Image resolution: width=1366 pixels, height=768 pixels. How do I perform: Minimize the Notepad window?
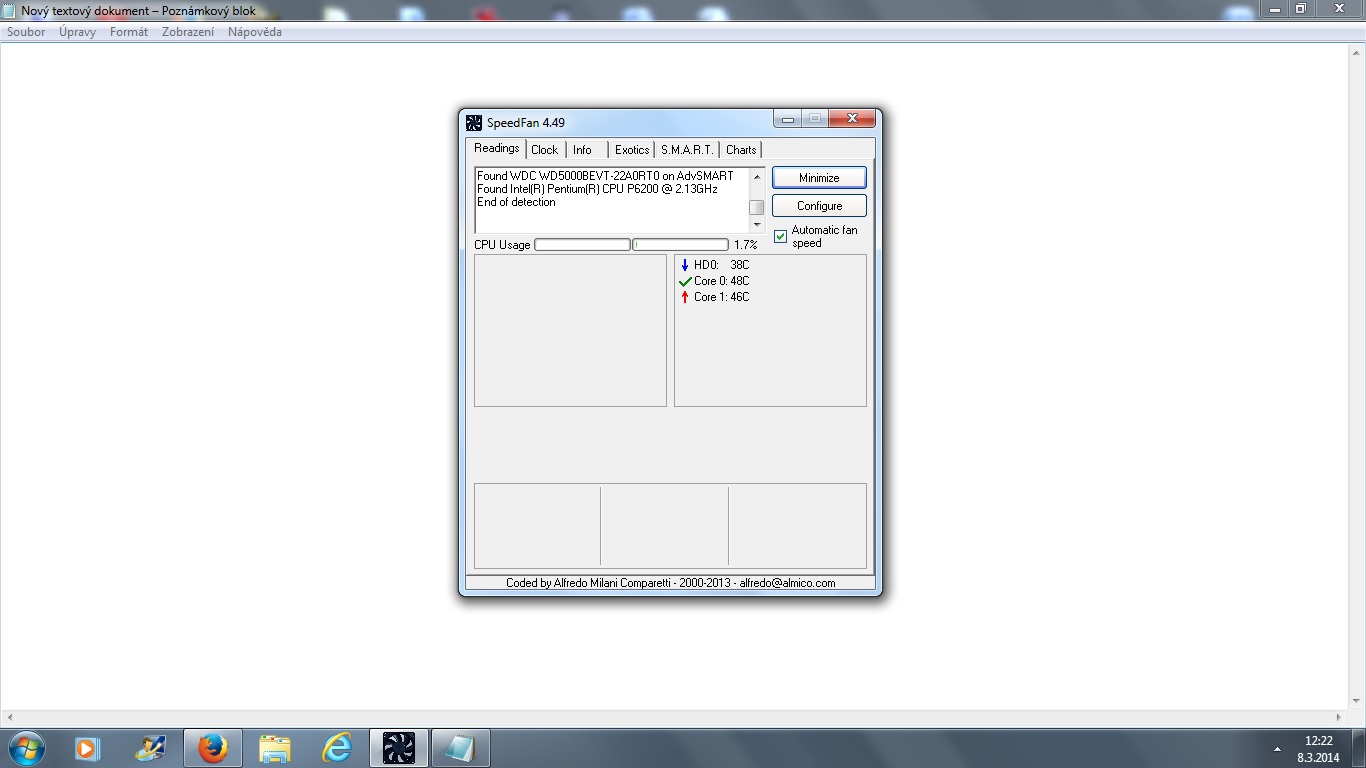click(1274, 8)
